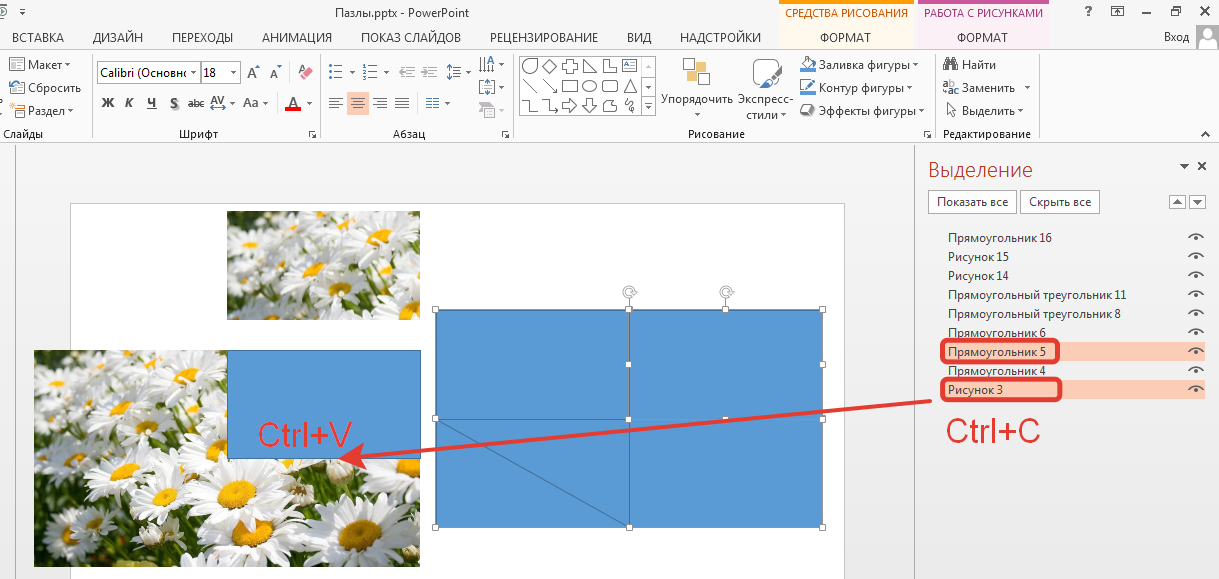Pick the right triangle shape in gallery

point(590,66)
